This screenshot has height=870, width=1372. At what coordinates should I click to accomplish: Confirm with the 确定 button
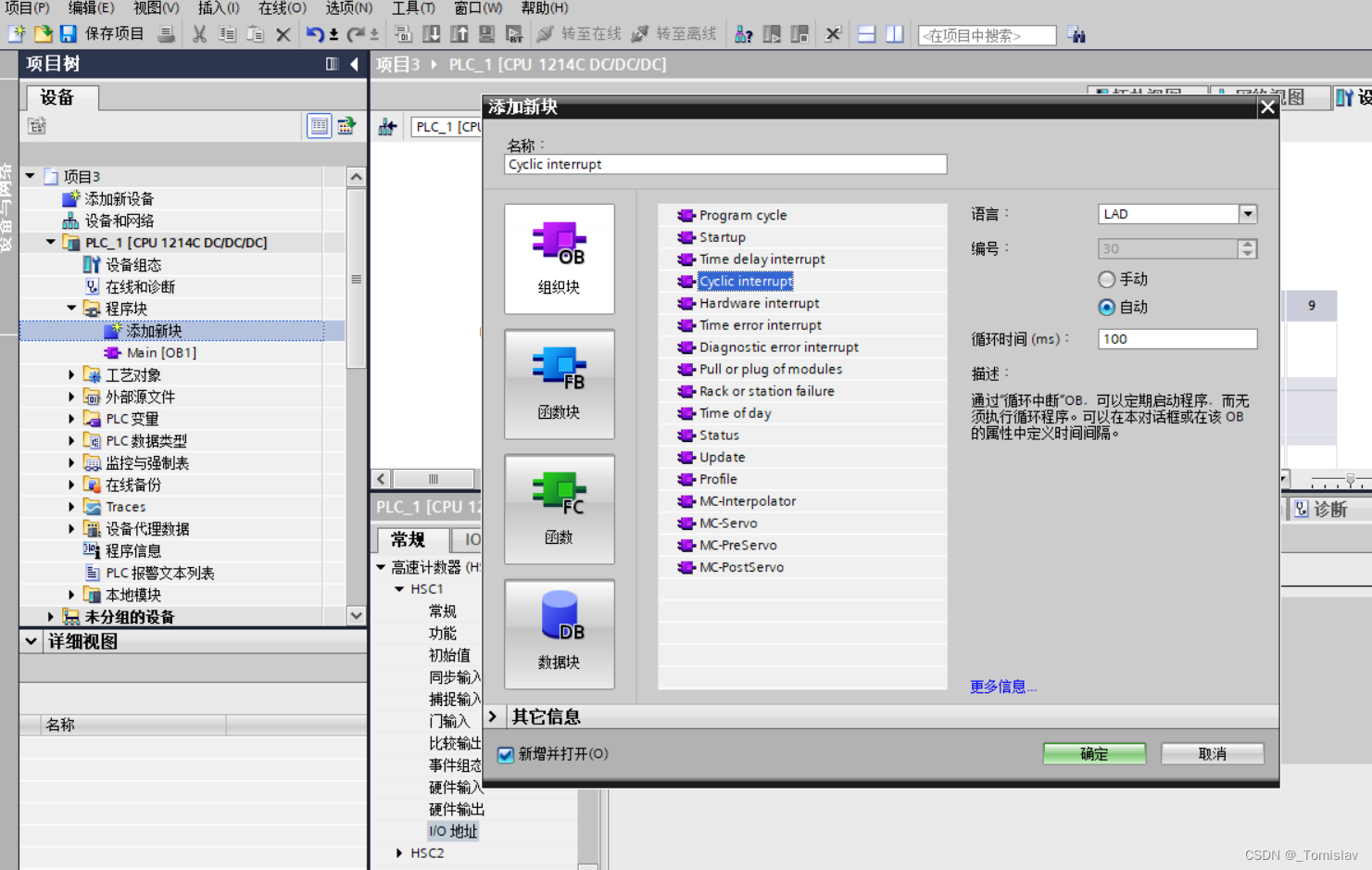point(1094,754)
